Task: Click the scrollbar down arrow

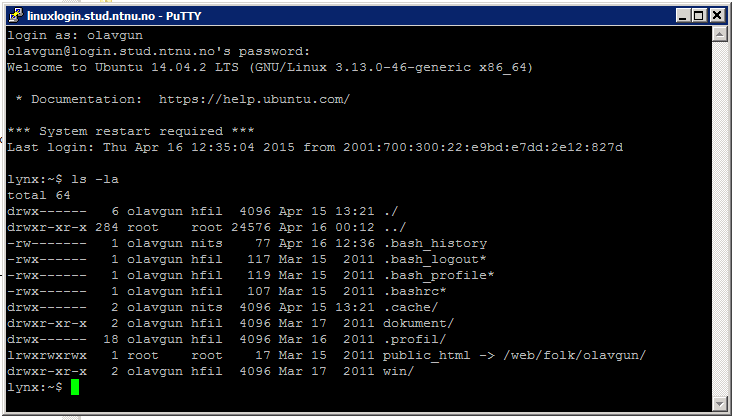Action: 719,403
